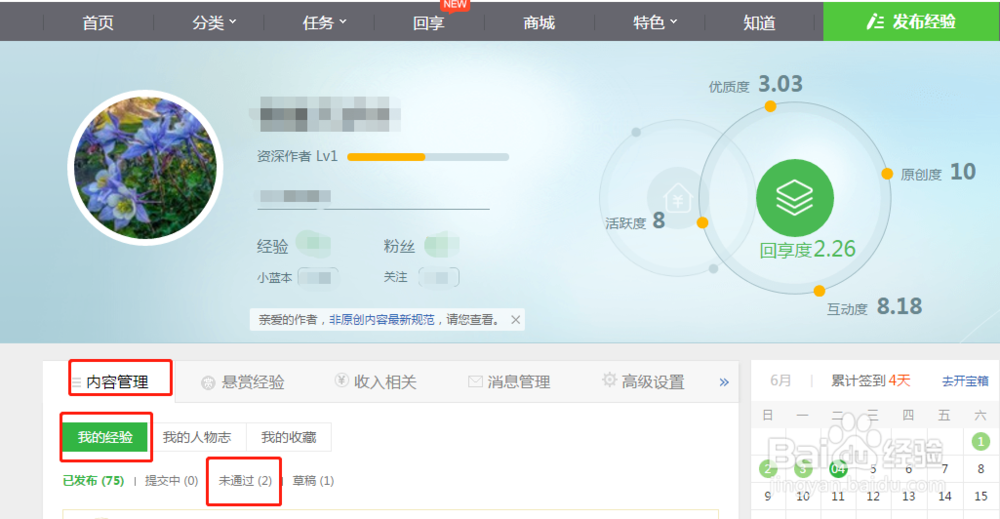Click the green 发布经验 button
1000x519 pixels.
point(911,22)
